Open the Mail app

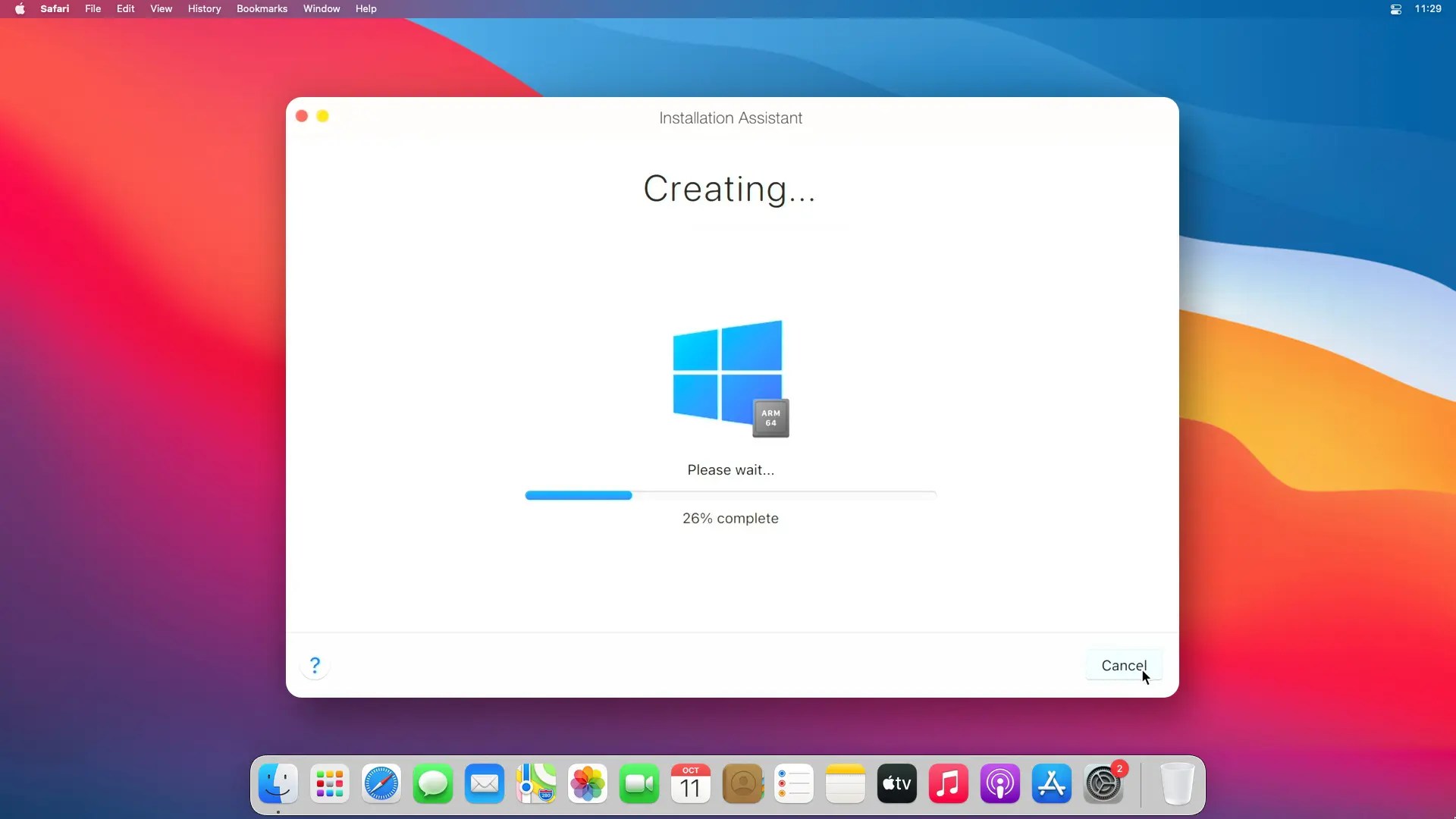[x=484, y=783]
